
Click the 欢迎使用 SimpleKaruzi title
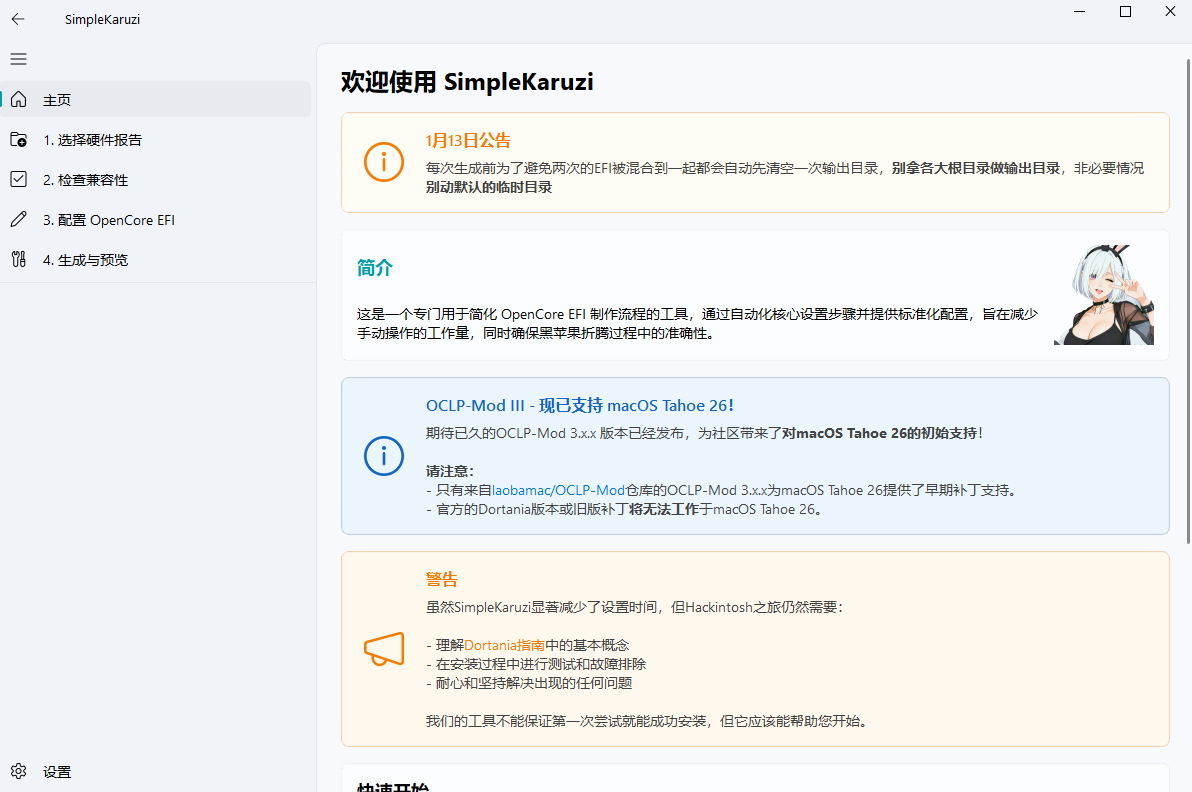(467, 82)
